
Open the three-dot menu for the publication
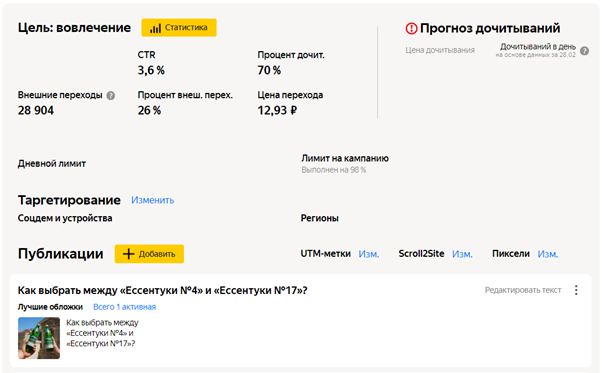pyautogui.click(x=576, y=290)
